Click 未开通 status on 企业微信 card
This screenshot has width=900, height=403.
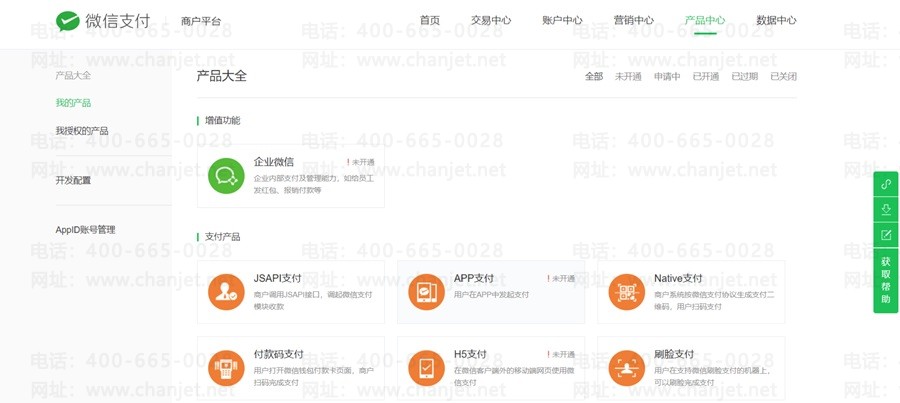point(360,162)
